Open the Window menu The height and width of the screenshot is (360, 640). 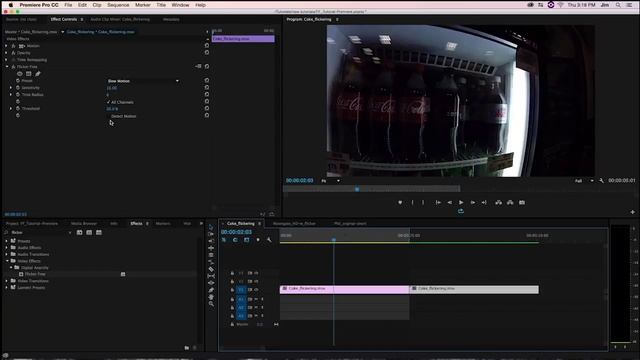click(x=180, y=5)
